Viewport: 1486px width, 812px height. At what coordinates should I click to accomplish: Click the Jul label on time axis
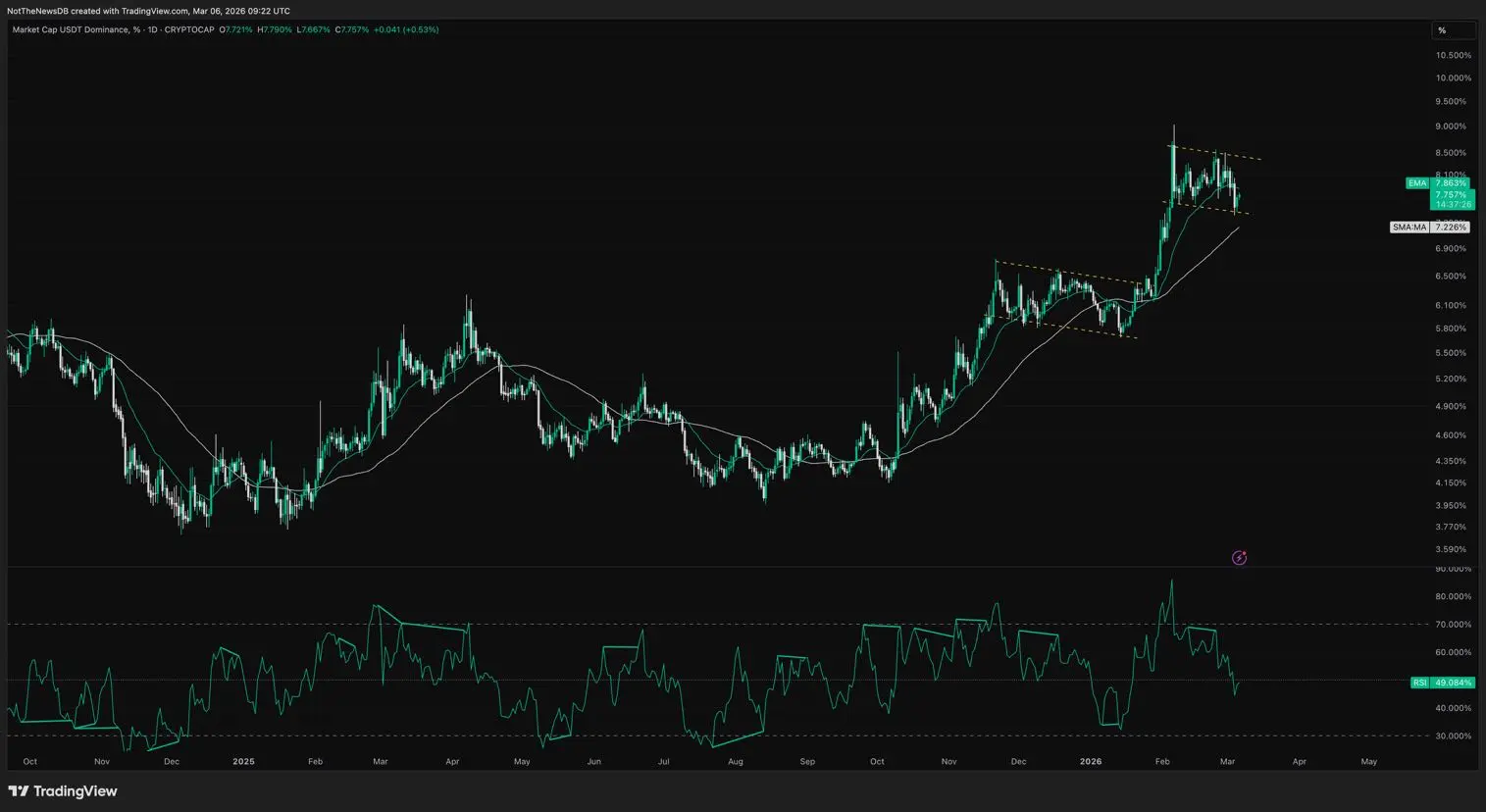click(664, 762)
